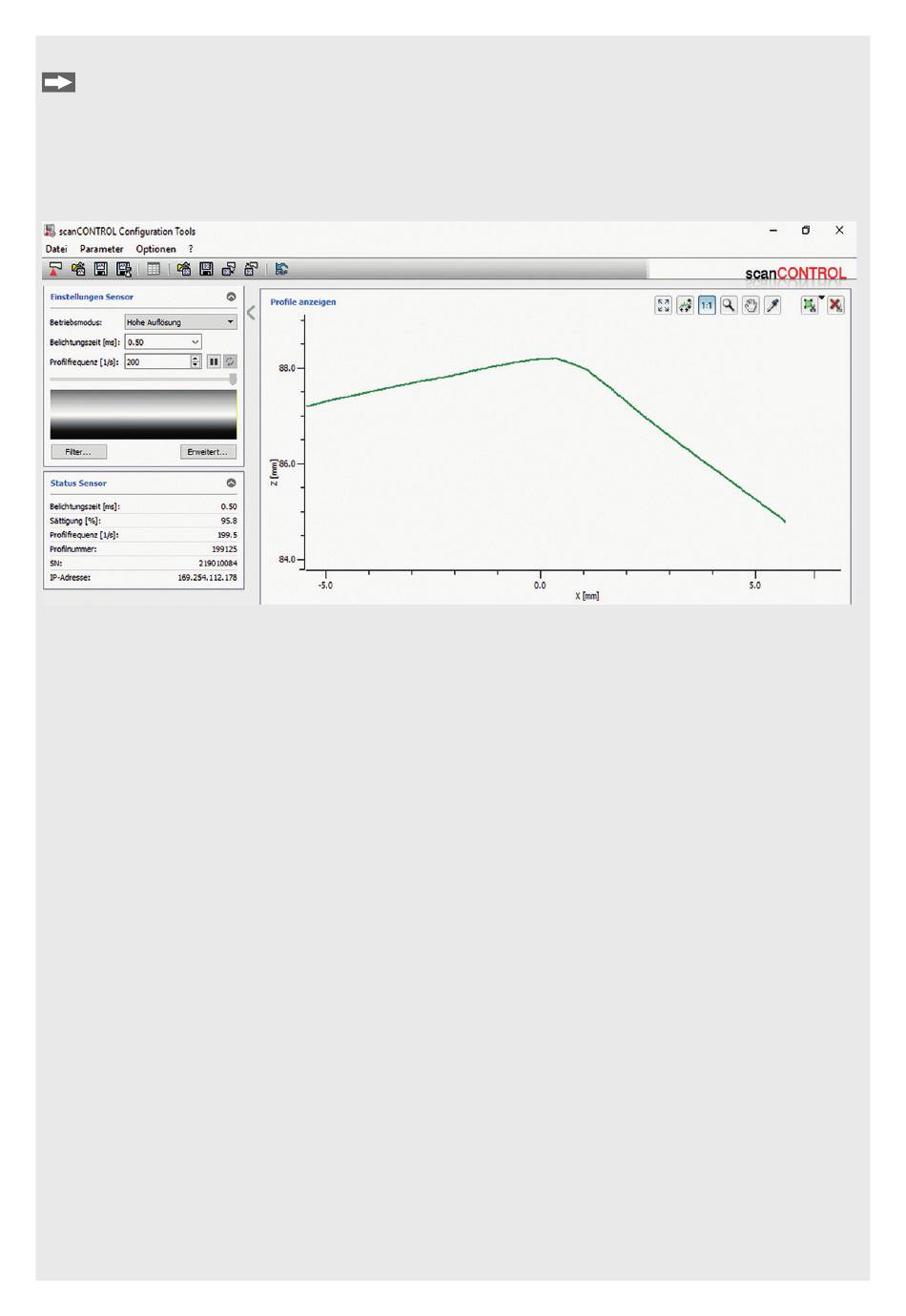Image resolution: width=906 pixels, height=1316 pixels.
Task: Click the green measuring-field selection icon
Action: tap(809, 305)
